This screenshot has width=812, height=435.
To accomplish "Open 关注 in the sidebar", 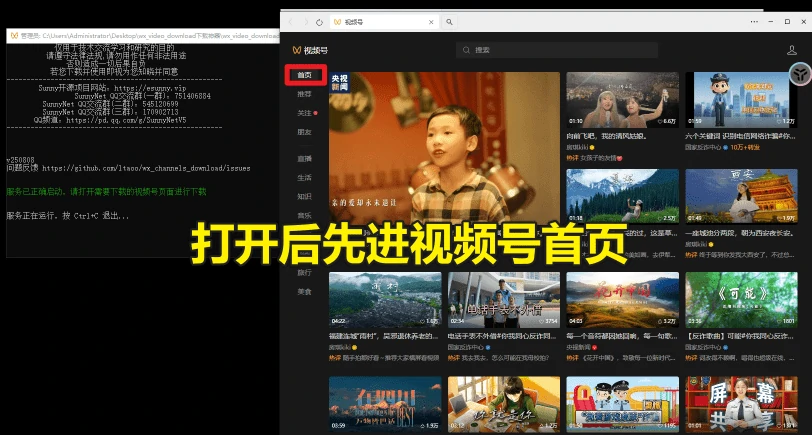I will 304,113.
